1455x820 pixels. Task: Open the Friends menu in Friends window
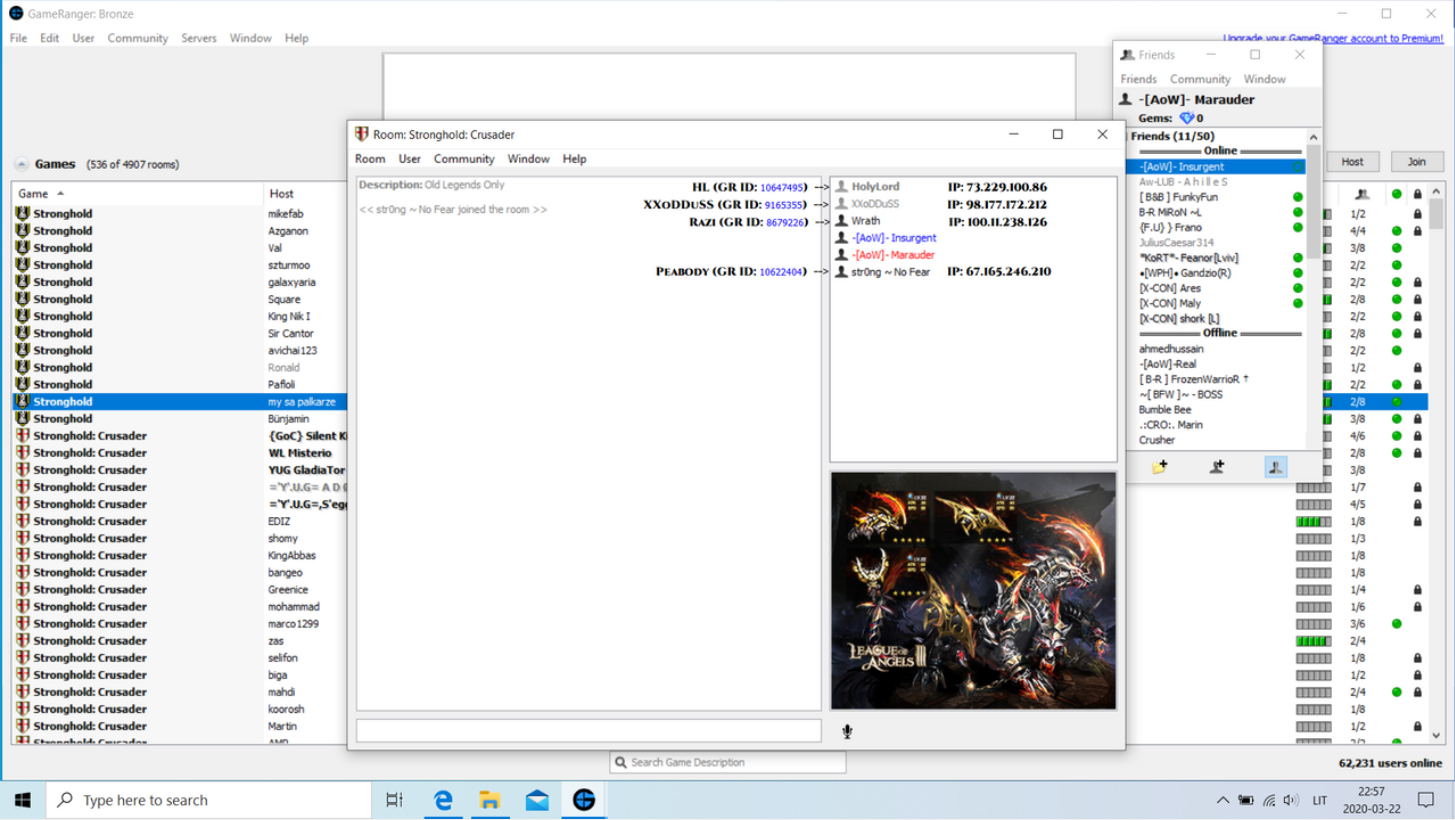pyautogui.click(x=1138, y=79)
